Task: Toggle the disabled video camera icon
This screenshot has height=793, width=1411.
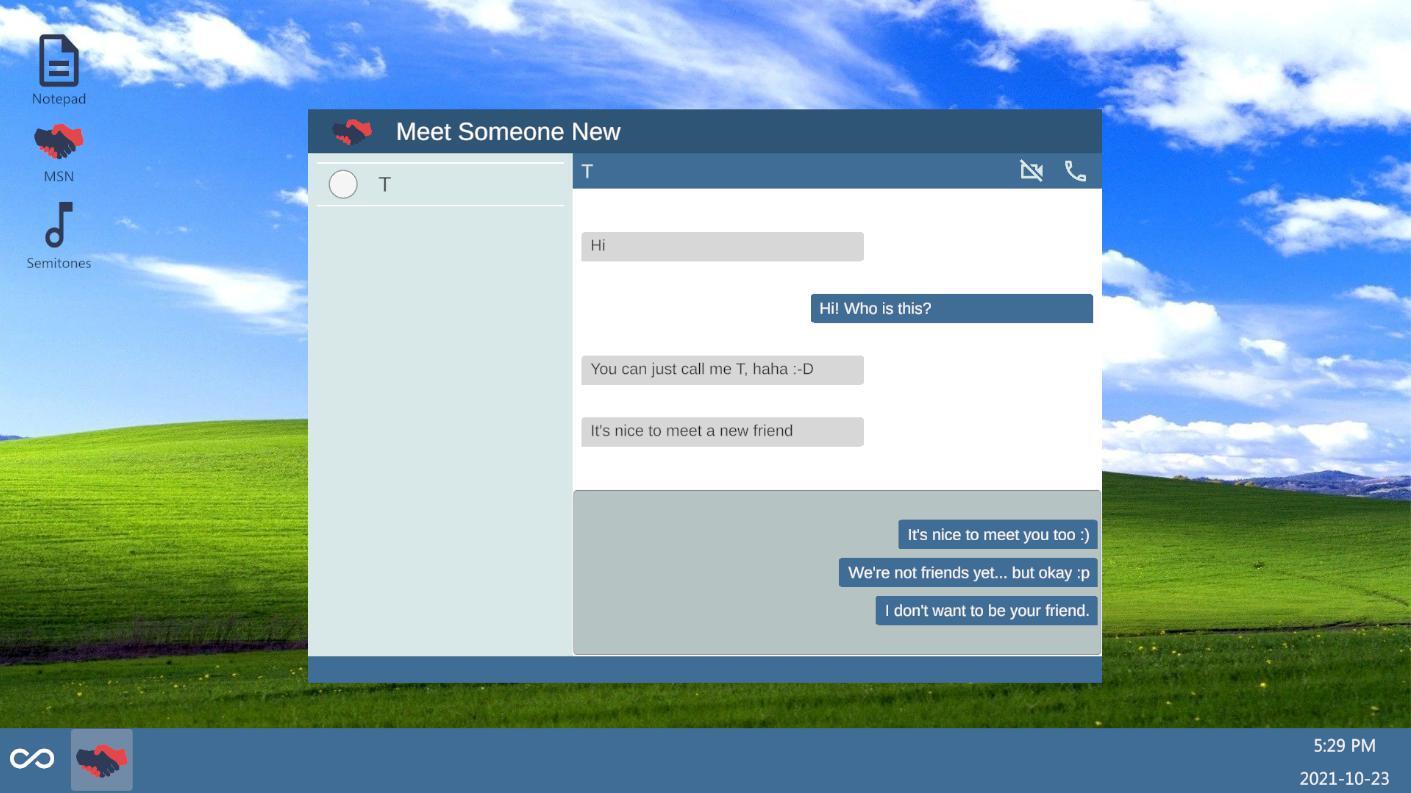Action: click(1031, 170)
